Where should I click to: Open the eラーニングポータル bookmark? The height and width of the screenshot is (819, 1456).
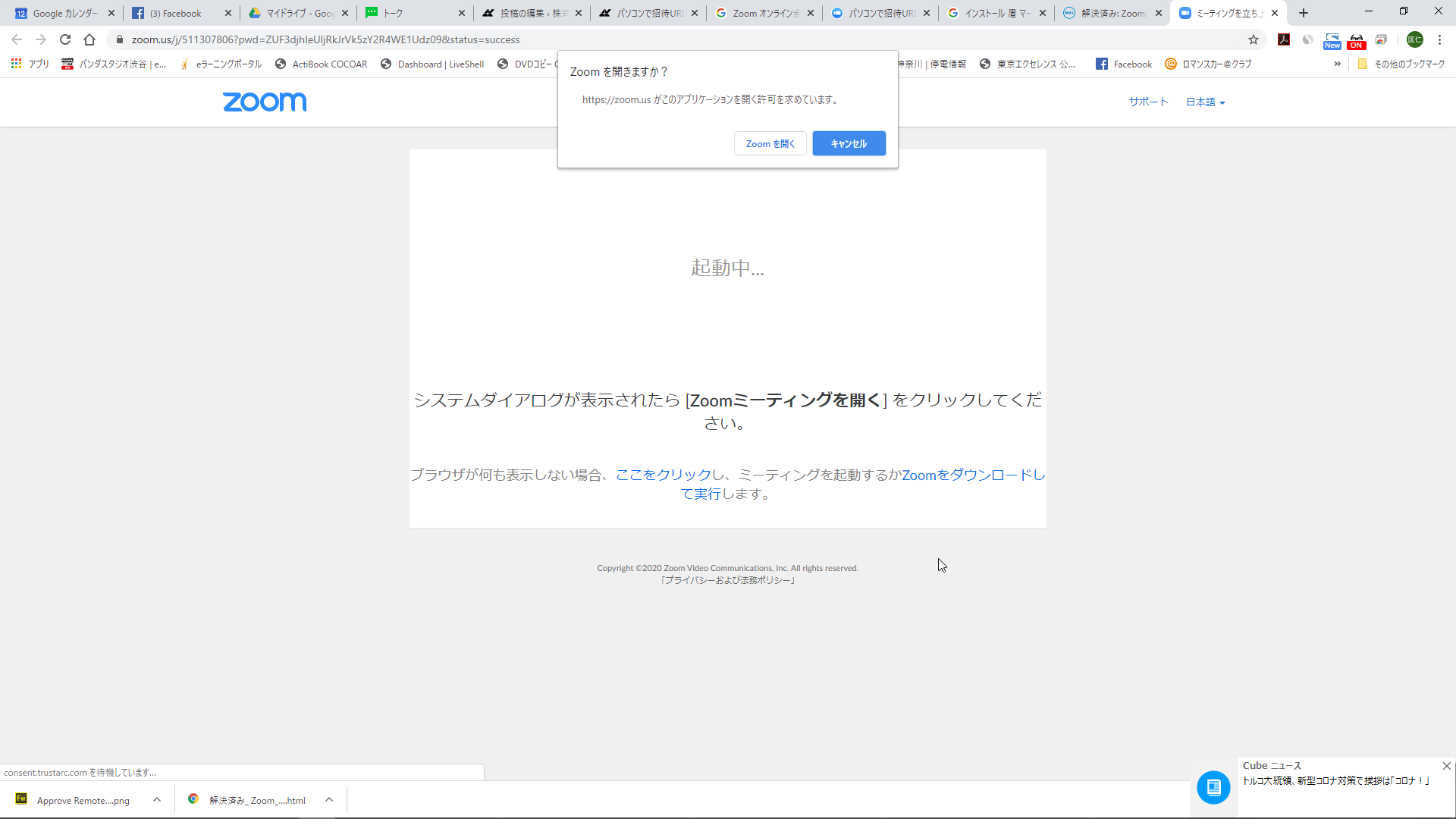tap(221, 64)
